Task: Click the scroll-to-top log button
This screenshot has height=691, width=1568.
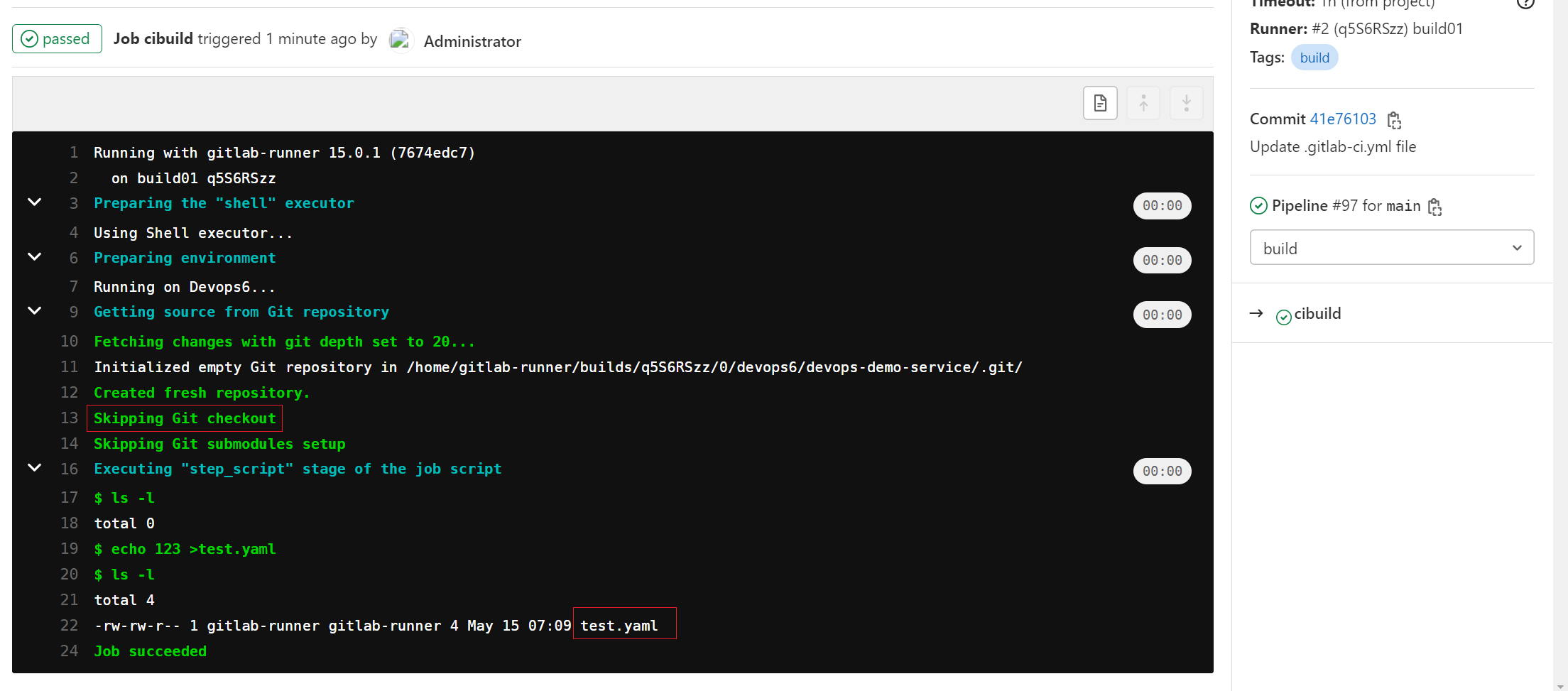Action: pos(1143,103)
